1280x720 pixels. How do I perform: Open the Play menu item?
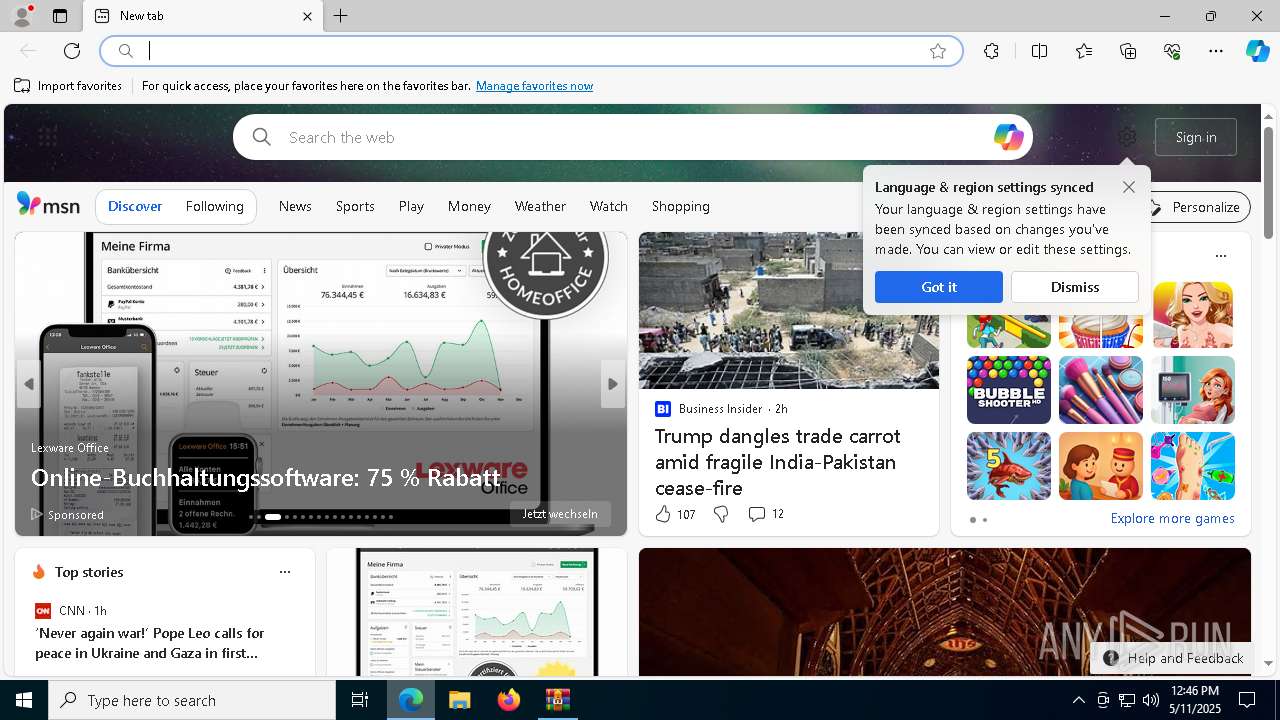coord(411,206)
